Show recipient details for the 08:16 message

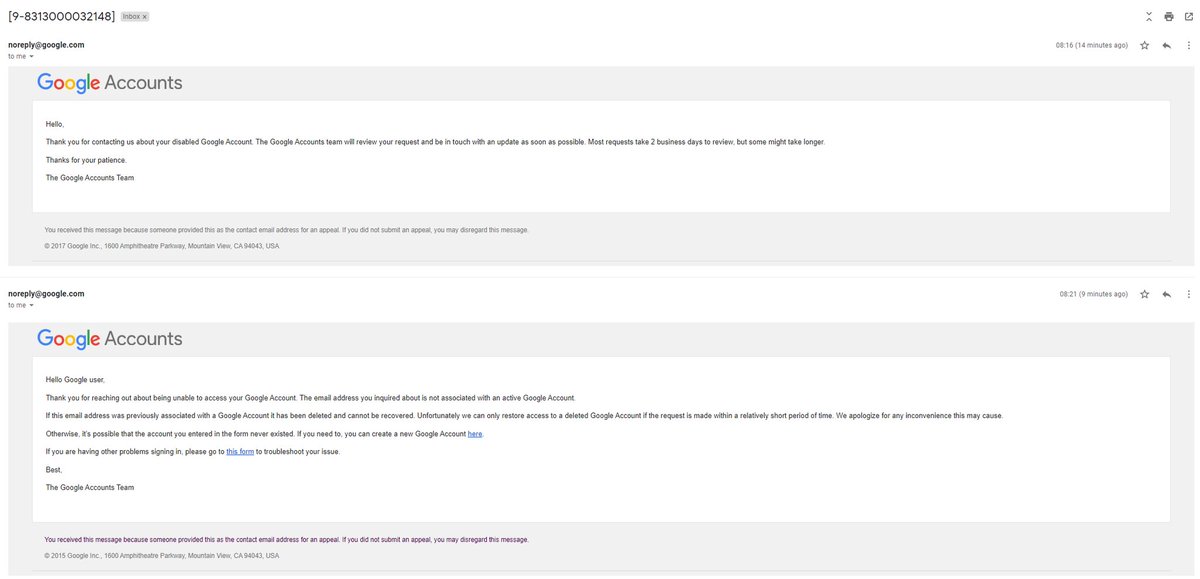click(x=31, y=56)
